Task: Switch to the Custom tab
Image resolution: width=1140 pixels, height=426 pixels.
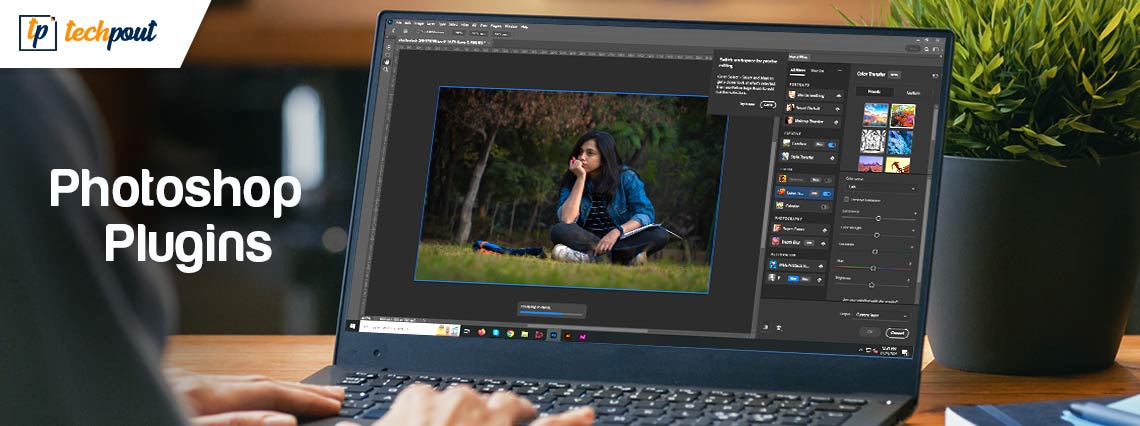Action: (x=914, y=93)
